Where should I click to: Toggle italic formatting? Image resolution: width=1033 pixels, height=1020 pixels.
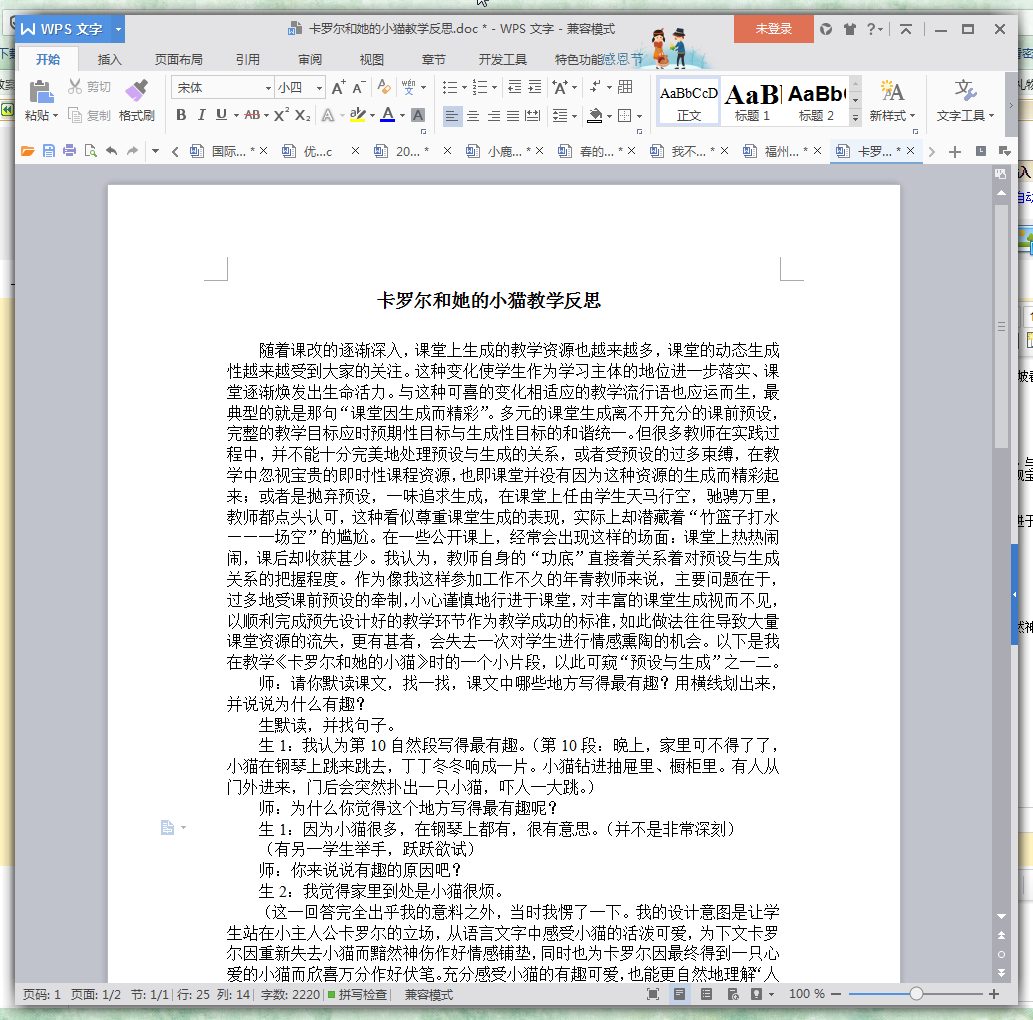201,115
